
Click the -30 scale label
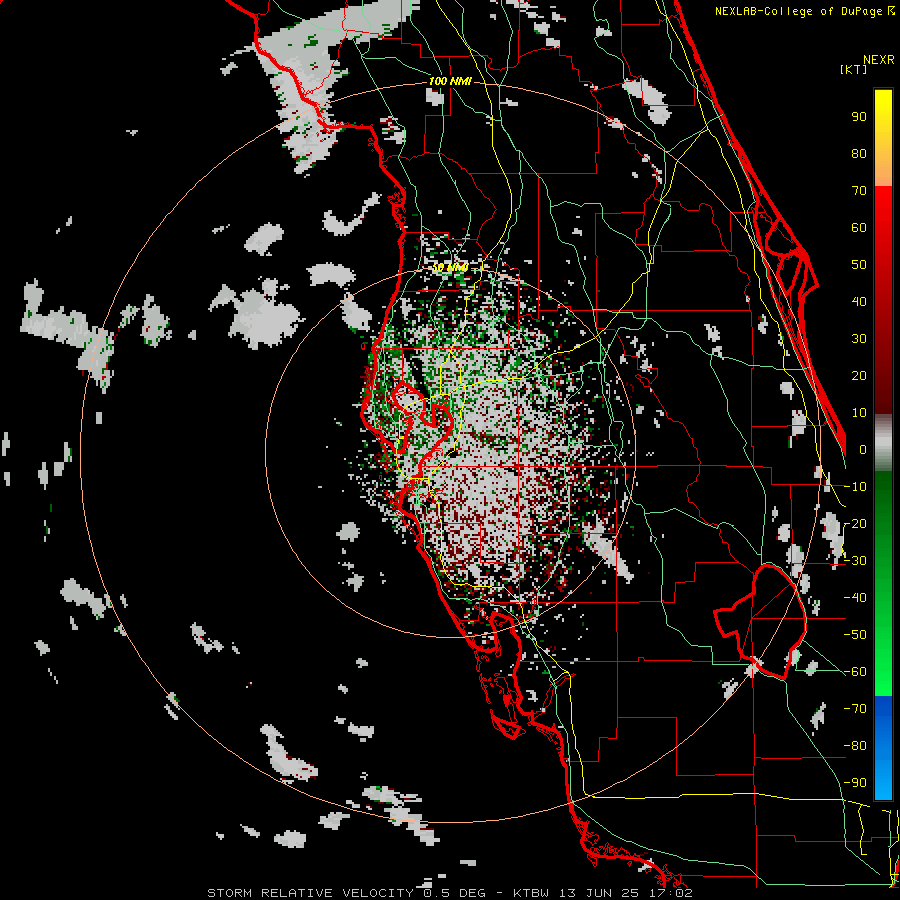tap(855, 561)
